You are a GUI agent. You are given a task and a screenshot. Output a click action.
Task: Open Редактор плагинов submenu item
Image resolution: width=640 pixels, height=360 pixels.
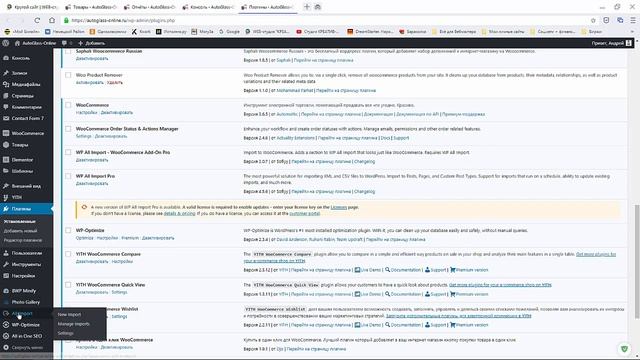coord(23,240)
